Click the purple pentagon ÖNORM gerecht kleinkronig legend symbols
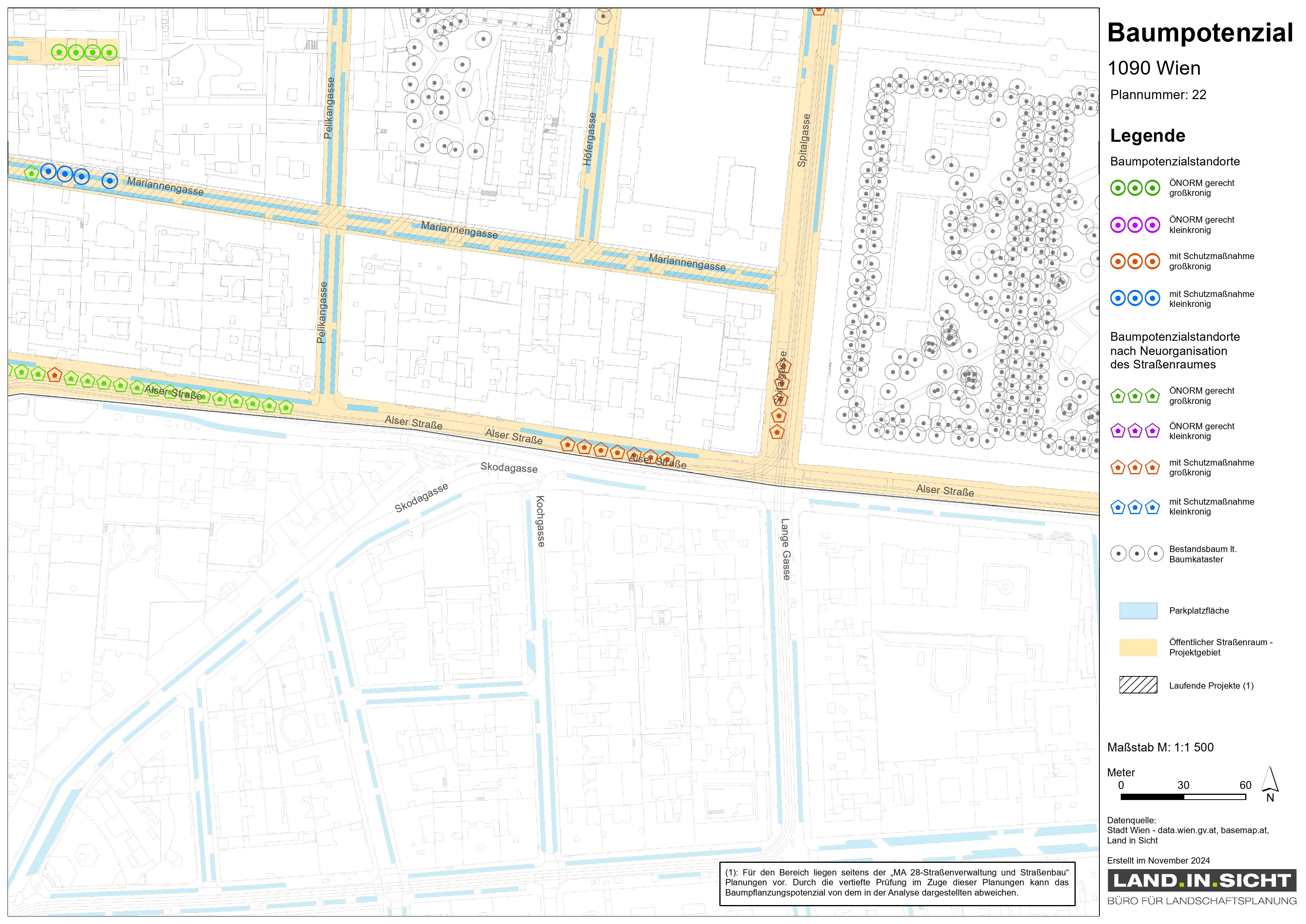Screen dimensions: 1306x924 point(1135,431)
